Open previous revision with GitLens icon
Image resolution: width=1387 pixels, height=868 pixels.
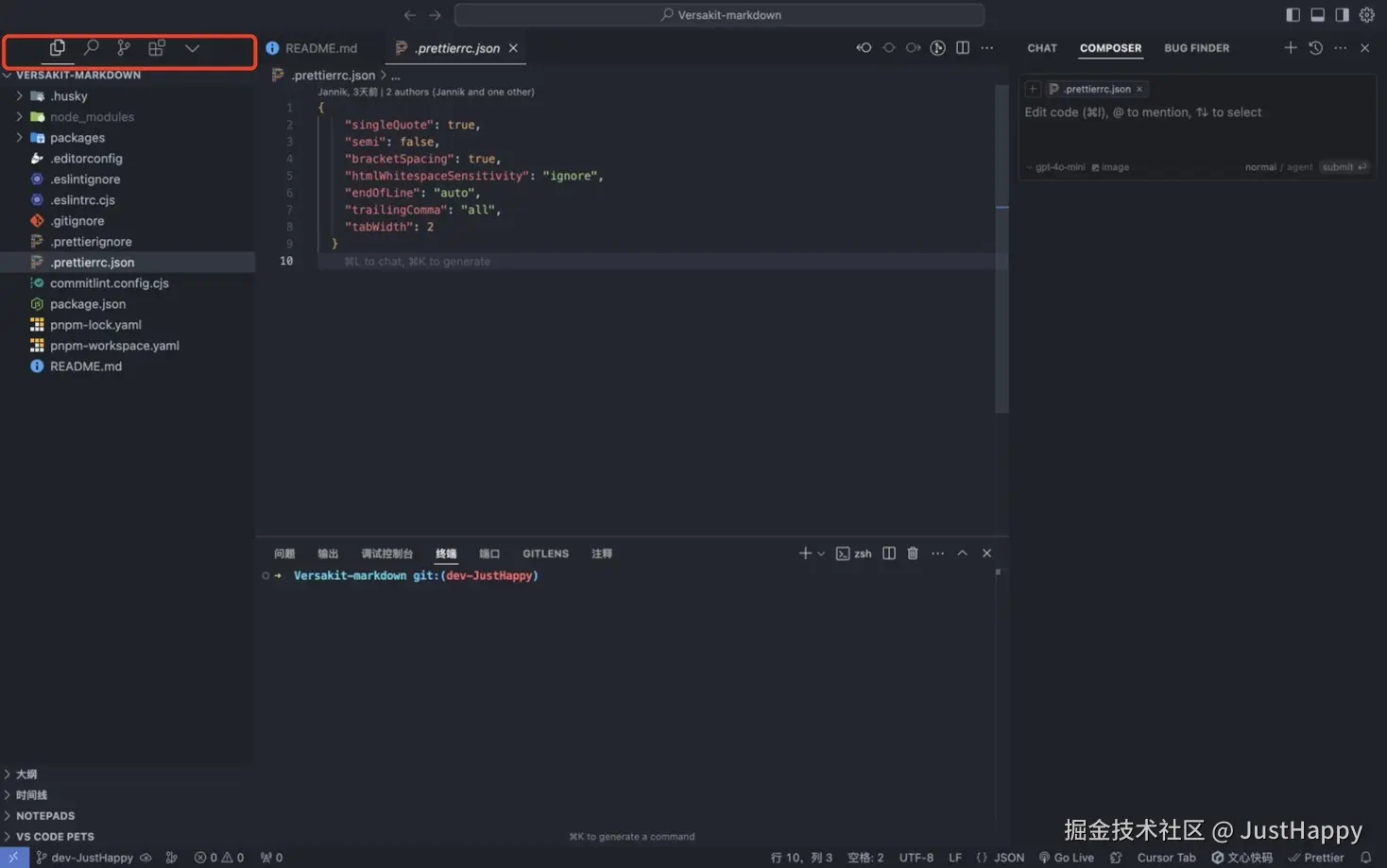(864, 47)
